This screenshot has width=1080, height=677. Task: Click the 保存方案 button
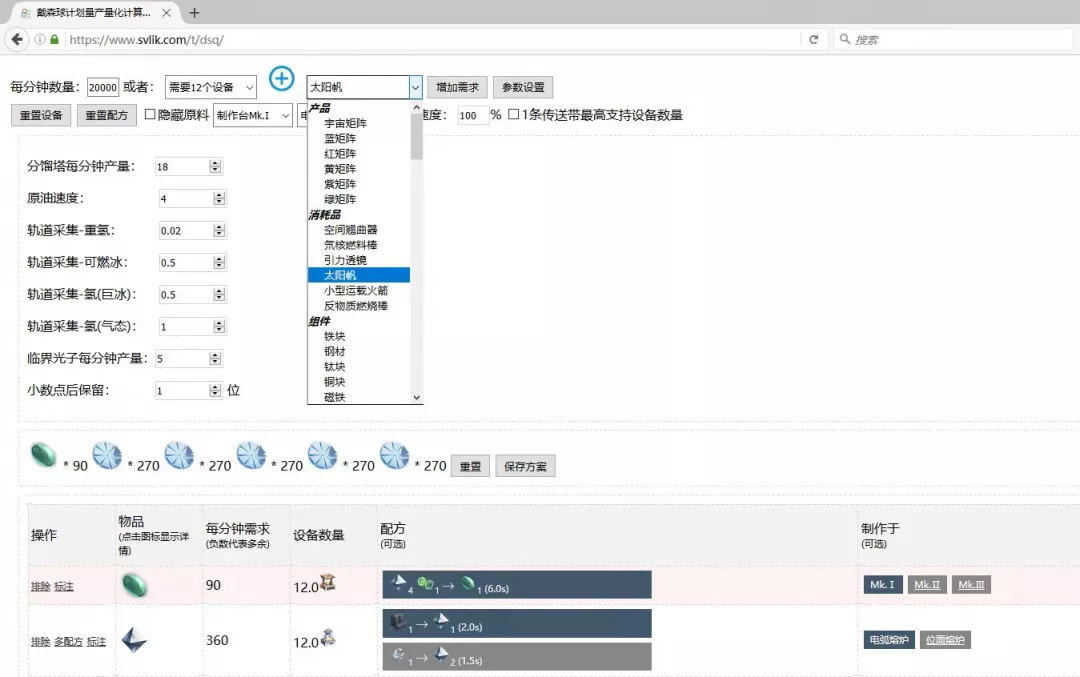[525, 466]
